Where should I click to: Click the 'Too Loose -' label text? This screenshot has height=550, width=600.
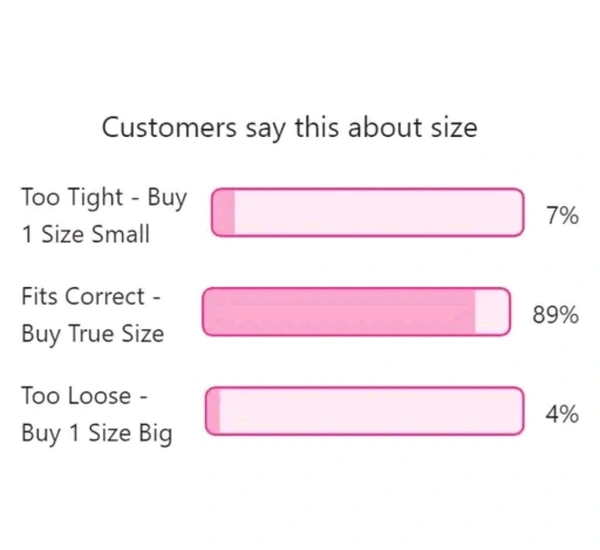[85, 396]
